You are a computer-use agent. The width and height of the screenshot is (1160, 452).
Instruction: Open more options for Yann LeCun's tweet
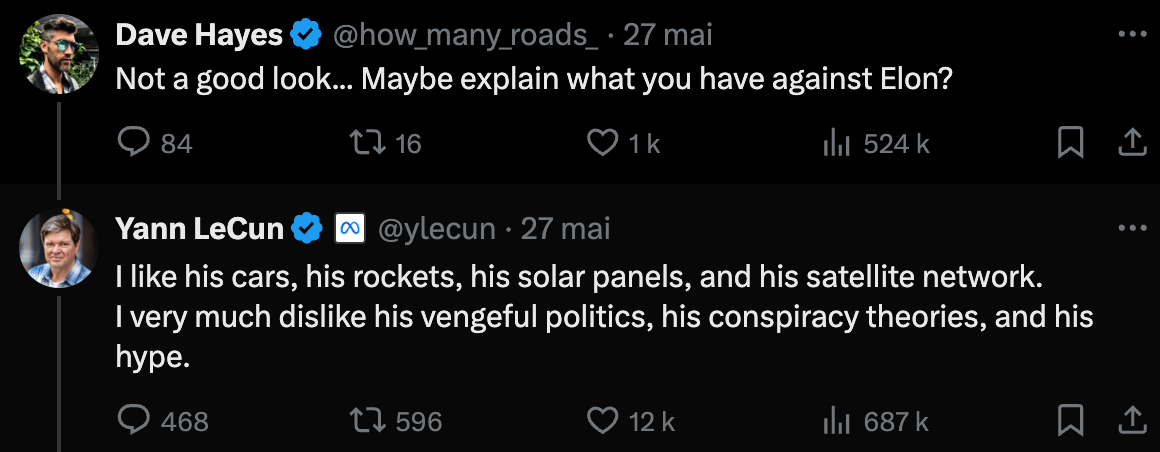1131,228
